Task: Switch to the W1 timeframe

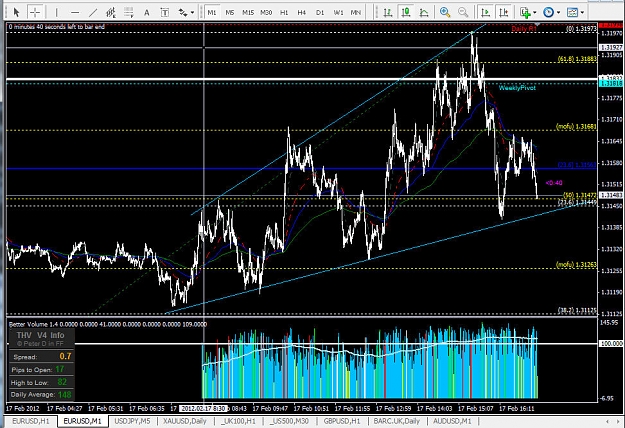Action: pos(338,13)
